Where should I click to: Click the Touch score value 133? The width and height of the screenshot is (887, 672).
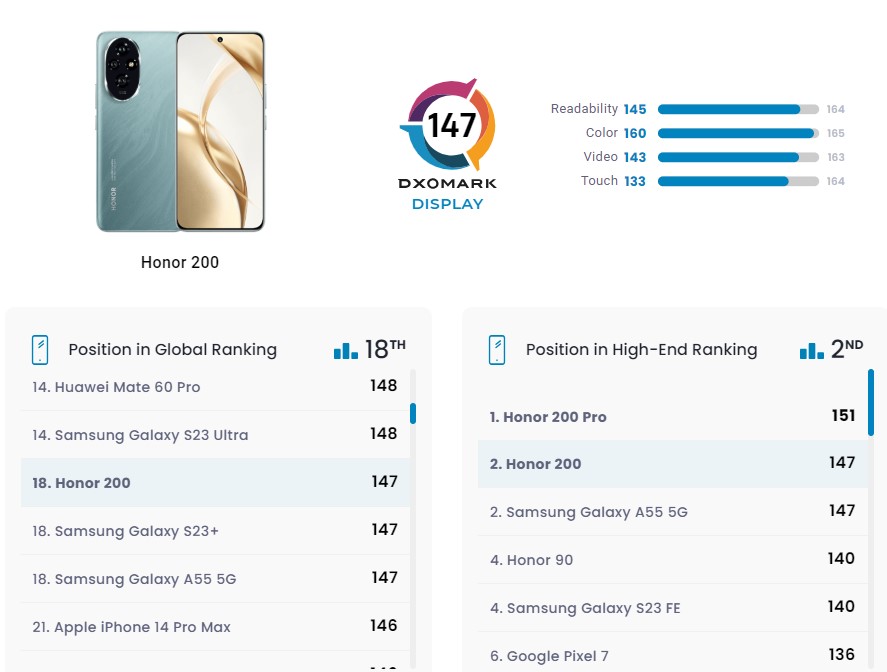pyautogui.click(x=635, y=181)
